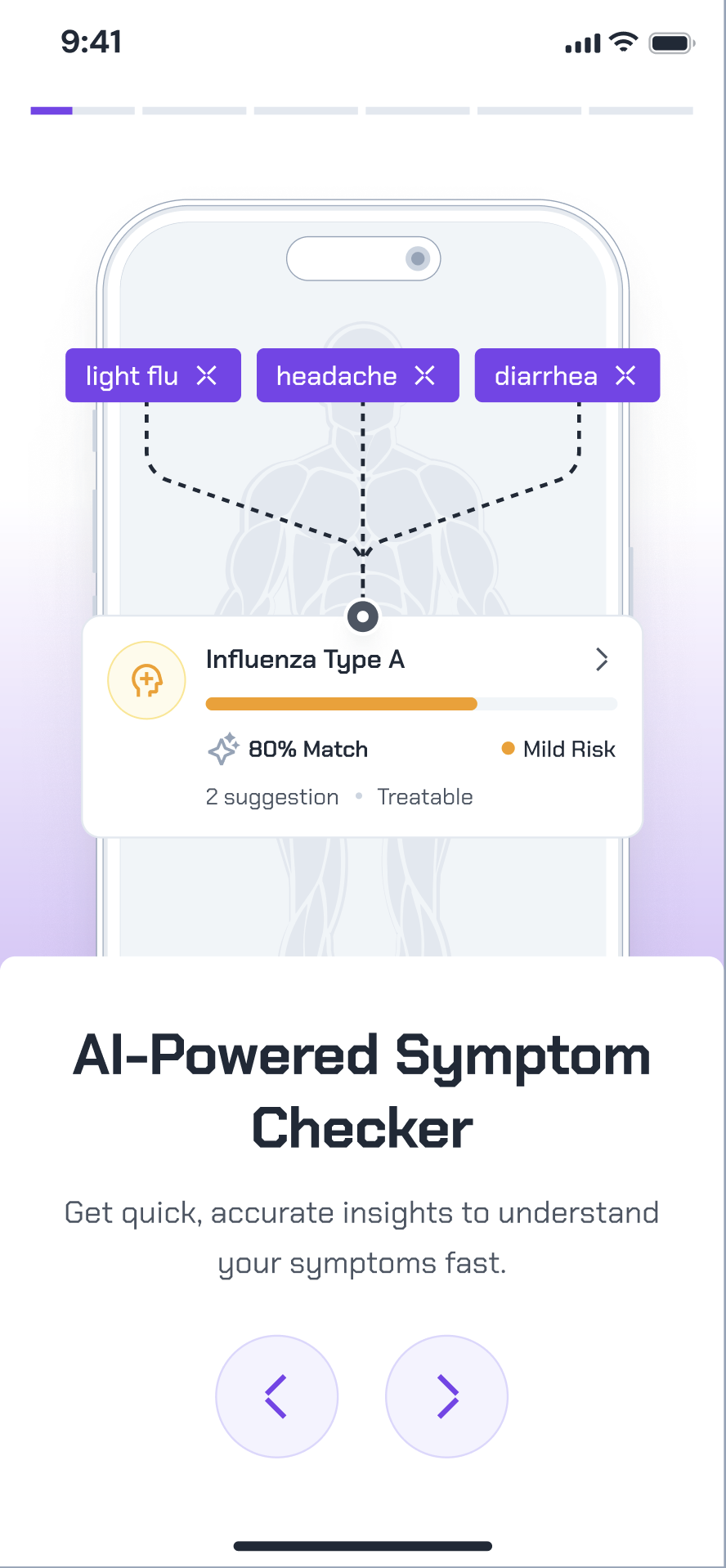Jump to second onboarding progress segment
726x1568 pixels.
(x=194, y=110)
